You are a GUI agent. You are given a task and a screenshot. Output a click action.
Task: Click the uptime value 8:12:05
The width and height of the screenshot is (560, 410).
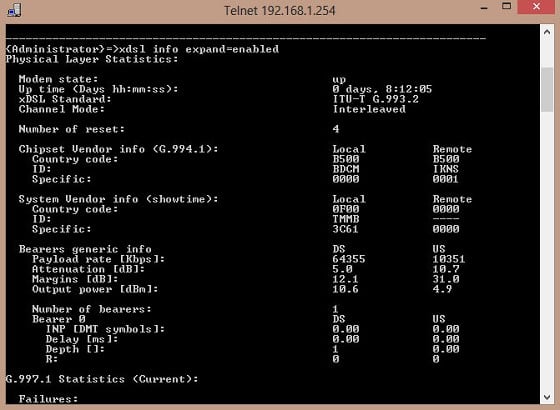point(409,89)
